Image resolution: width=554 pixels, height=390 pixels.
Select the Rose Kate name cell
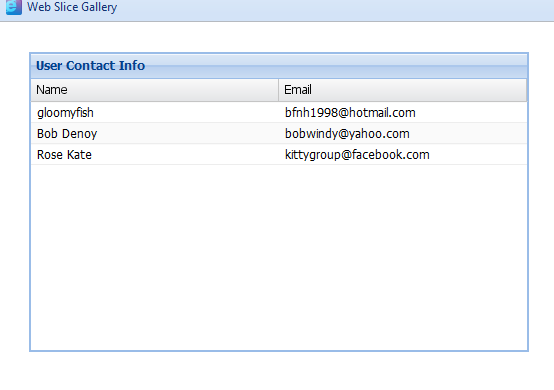(x=155, y=154)
